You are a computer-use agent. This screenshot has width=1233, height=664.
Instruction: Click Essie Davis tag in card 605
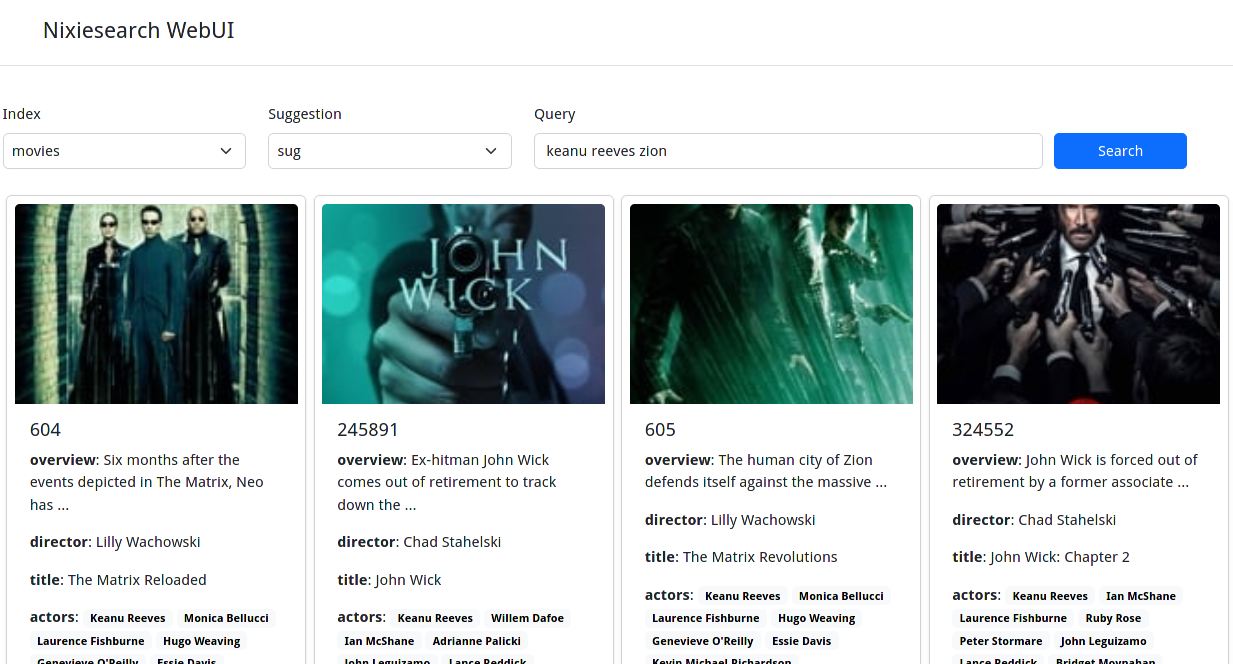pos(802,641)
